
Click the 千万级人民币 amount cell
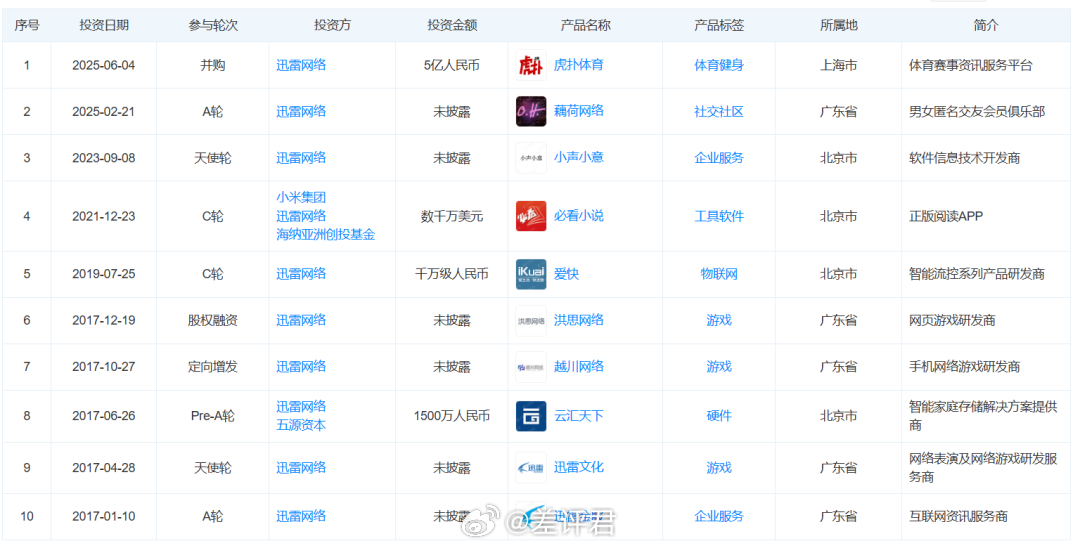452,274
